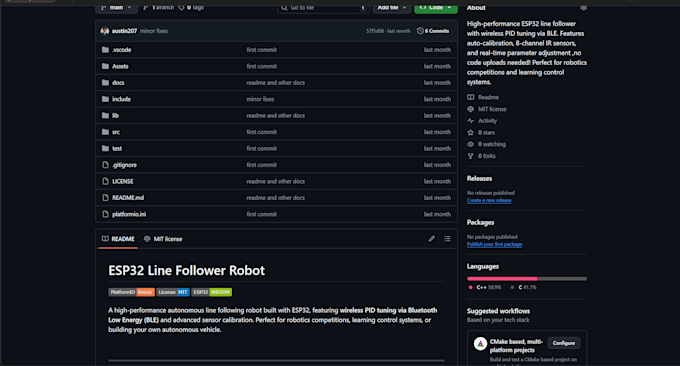Open the Packages heading link
680x366 pixels.
[481, 222]
